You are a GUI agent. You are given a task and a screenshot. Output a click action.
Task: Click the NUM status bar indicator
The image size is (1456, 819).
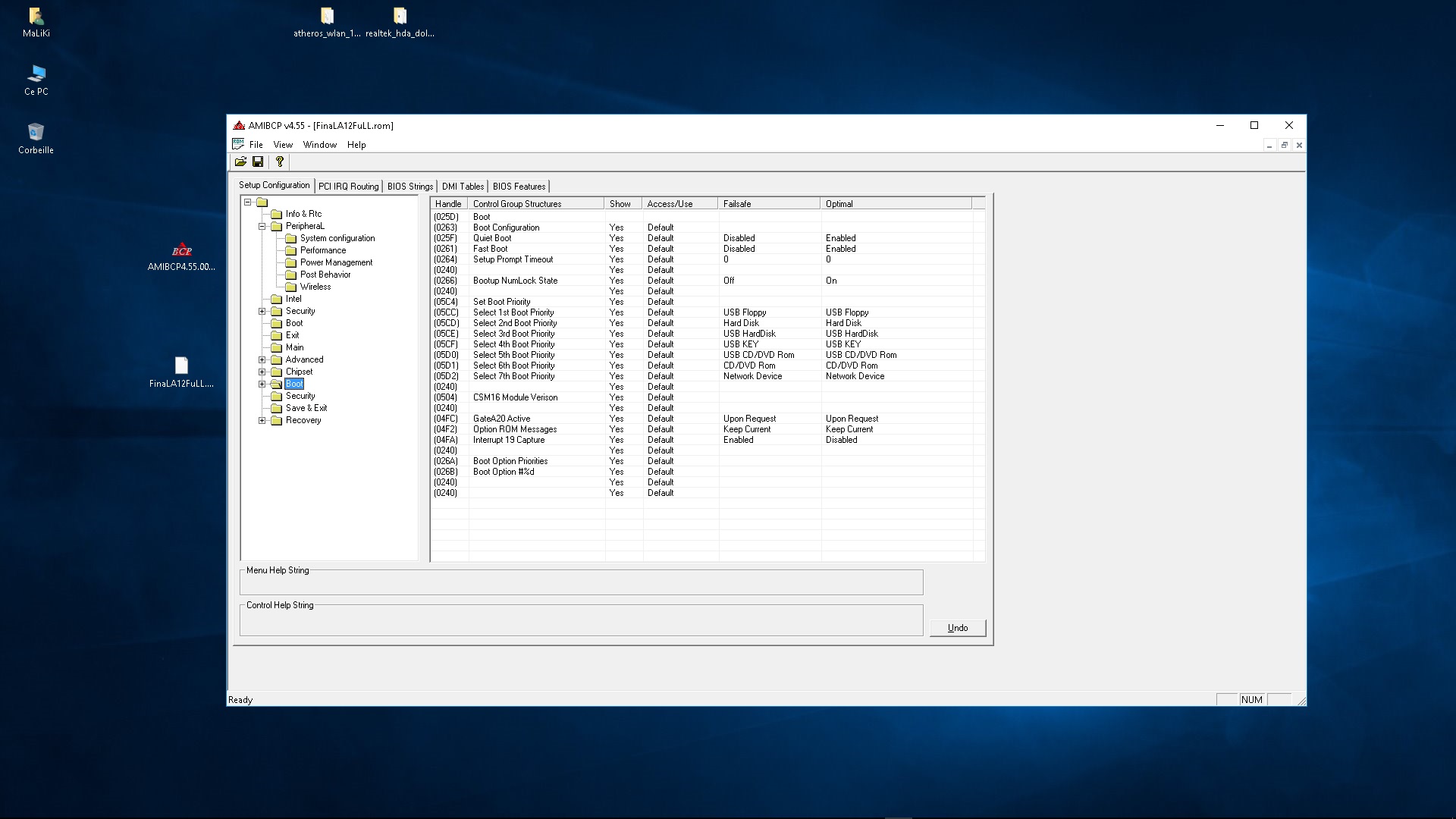coord(1252,700)
